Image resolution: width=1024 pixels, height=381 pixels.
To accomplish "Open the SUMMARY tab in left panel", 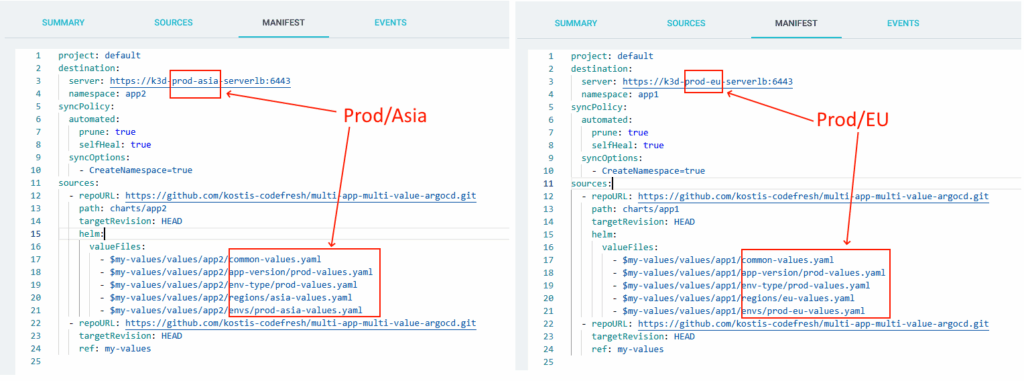I will 63,22.
